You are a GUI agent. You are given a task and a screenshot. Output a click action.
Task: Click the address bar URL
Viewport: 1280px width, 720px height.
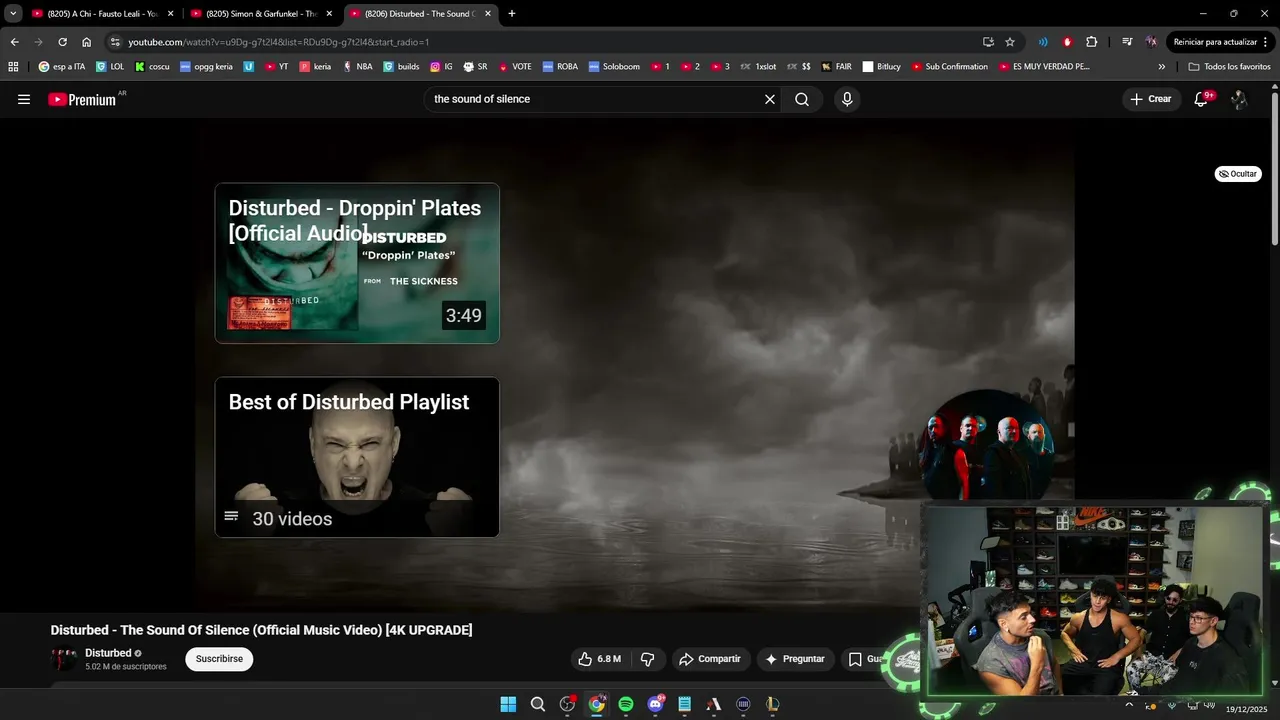point(278,42)
